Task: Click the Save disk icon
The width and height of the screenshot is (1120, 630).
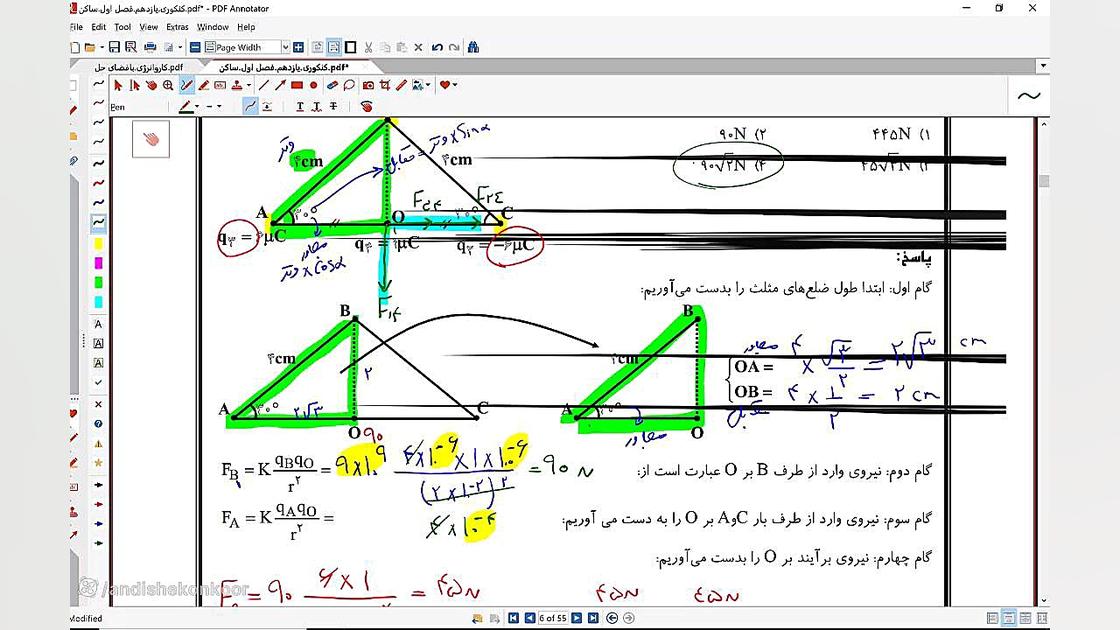Action: pos(114,47)
